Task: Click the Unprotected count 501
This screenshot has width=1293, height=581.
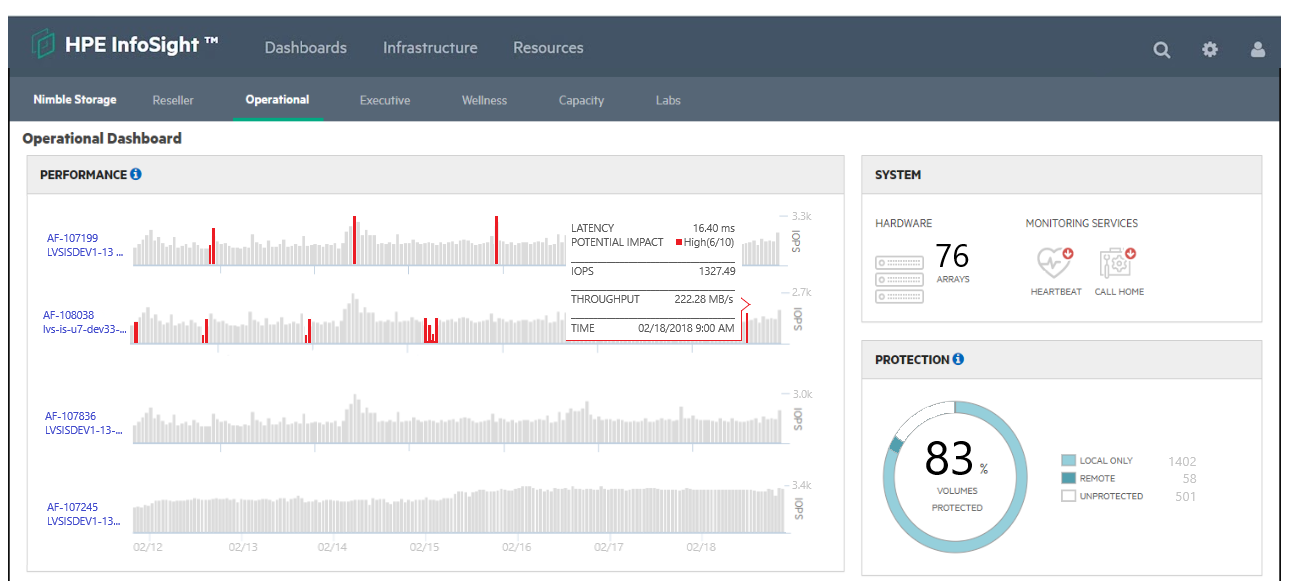Action: click(1185, 496)
